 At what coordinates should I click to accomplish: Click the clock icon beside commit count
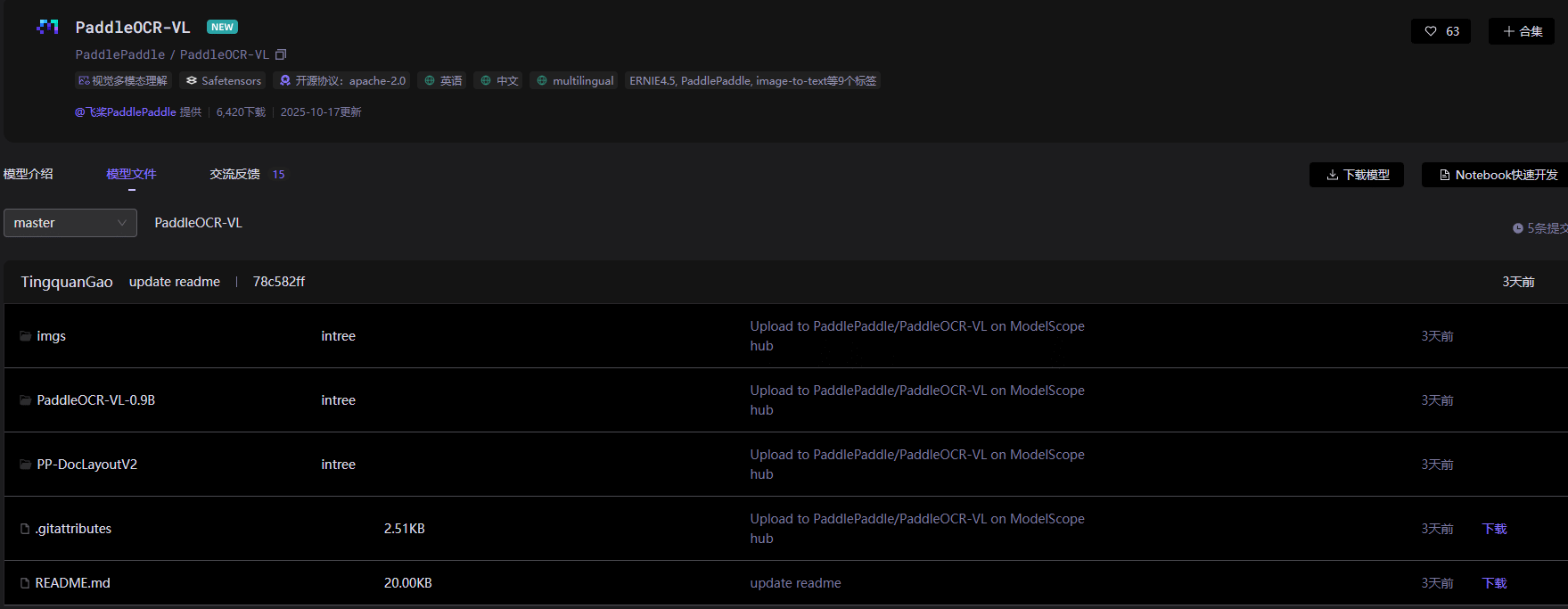tap(1518, 228)
